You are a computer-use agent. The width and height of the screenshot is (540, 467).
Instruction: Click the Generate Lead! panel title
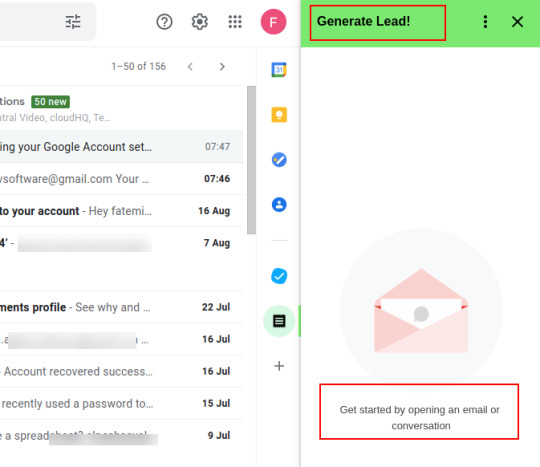[363, 21]
